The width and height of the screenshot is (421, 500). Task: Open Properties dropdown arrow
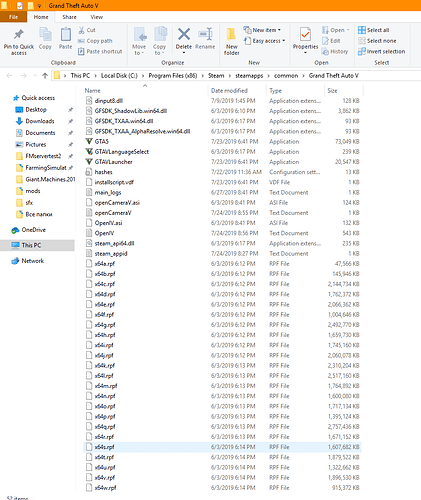(x=305, y=52)
